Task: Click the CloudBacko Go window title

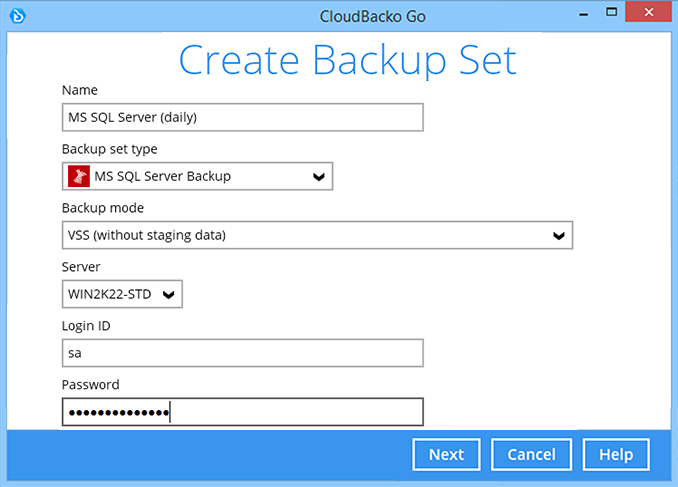Action: pos(372,16)
